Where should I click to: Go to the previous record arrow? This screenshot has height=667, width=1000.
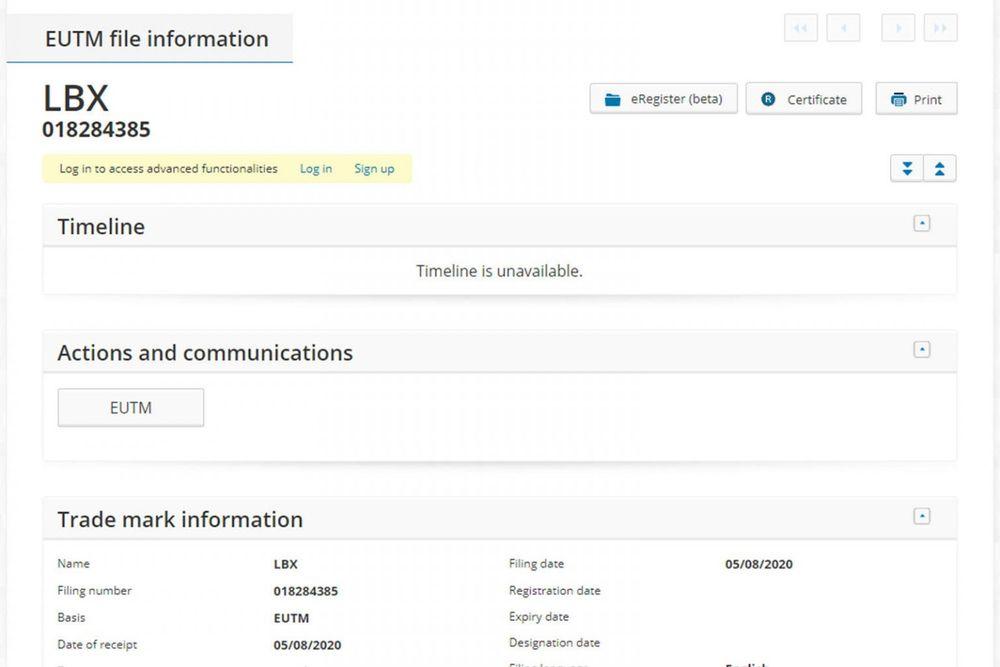tap(843, 28)
